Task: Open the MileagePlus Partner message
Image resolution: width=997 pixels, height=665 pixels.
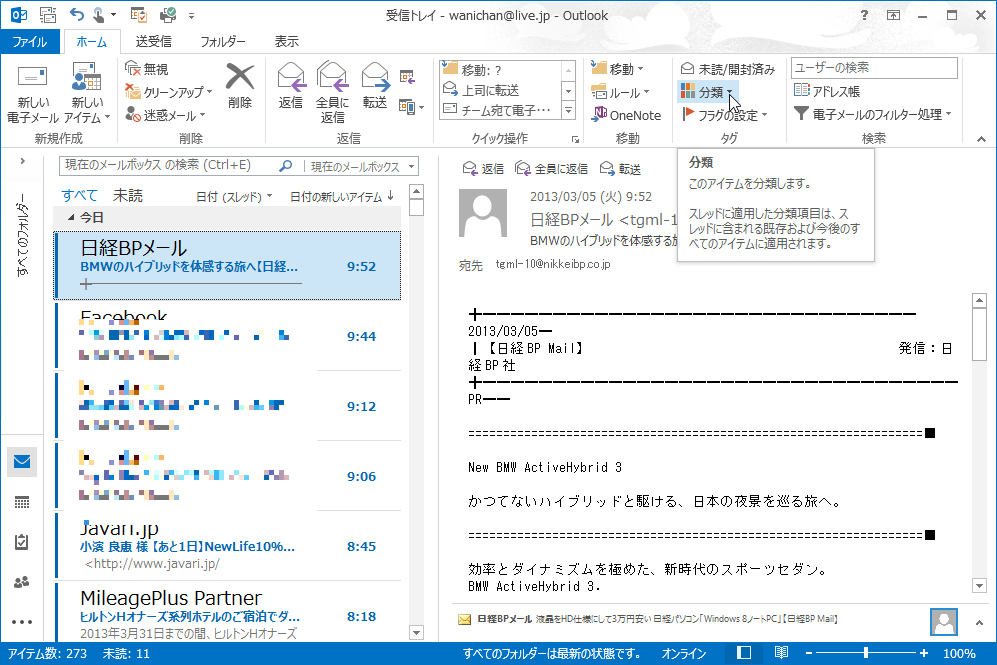Action: point(227,612)
